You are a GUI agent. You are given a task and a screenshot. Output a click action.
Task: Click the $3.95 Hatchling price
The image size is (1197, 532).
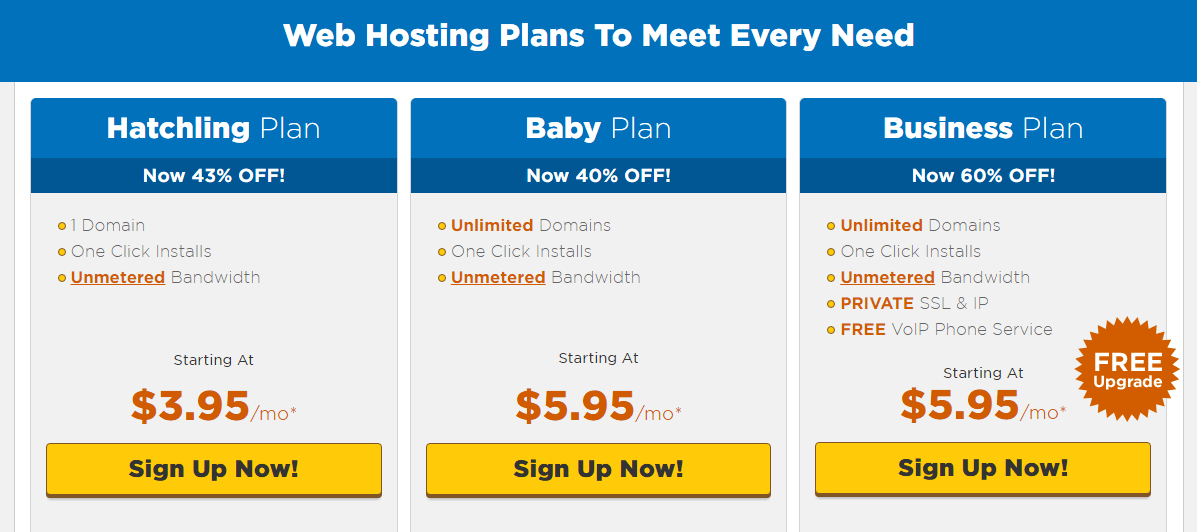(x=190, y=406)
